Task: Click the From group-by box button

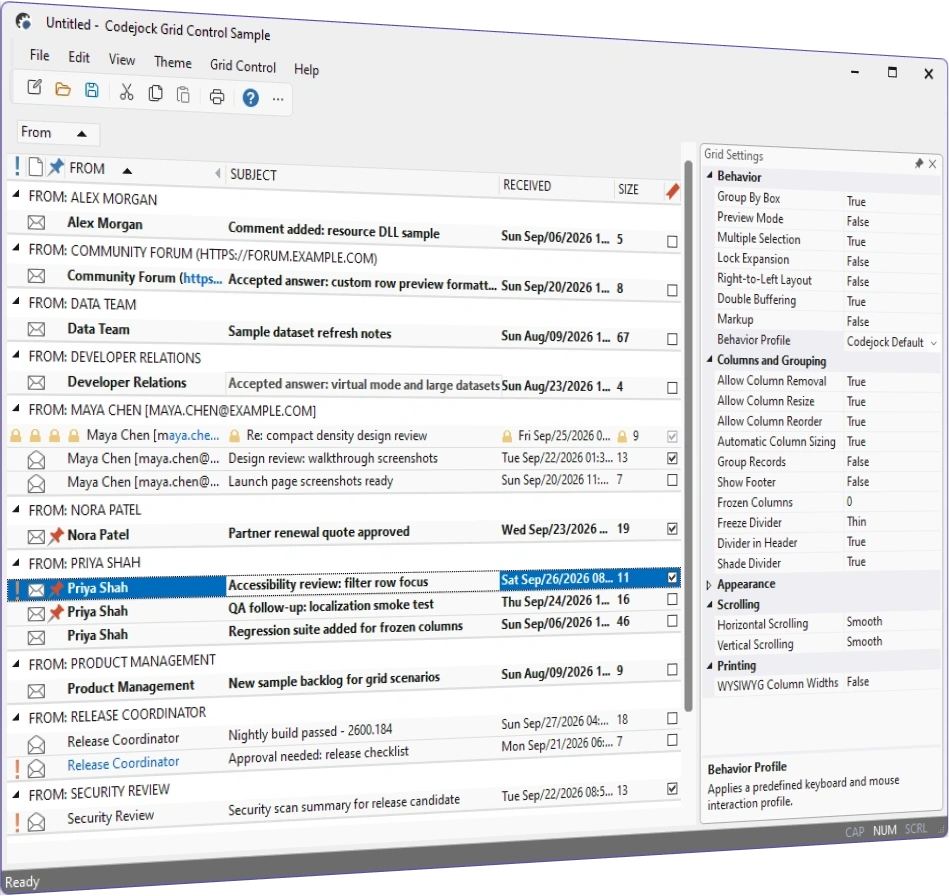Action: click(57, 133)
